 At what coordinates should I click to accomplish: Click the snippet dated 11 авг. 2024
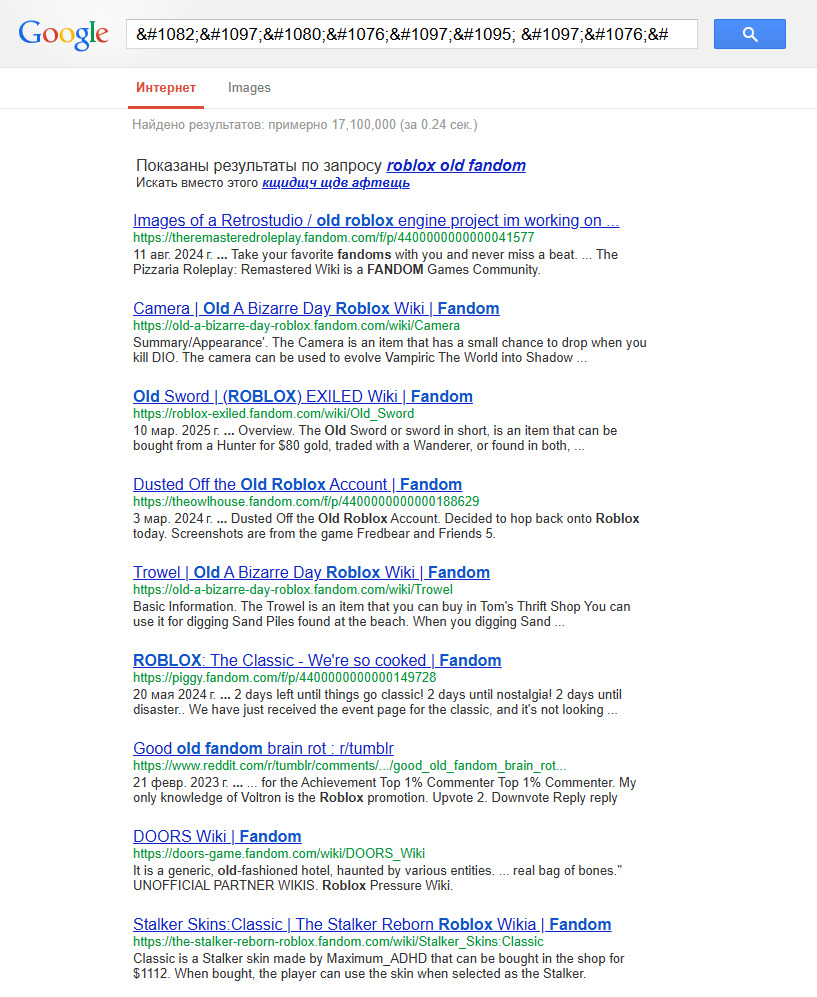(375, 262)
